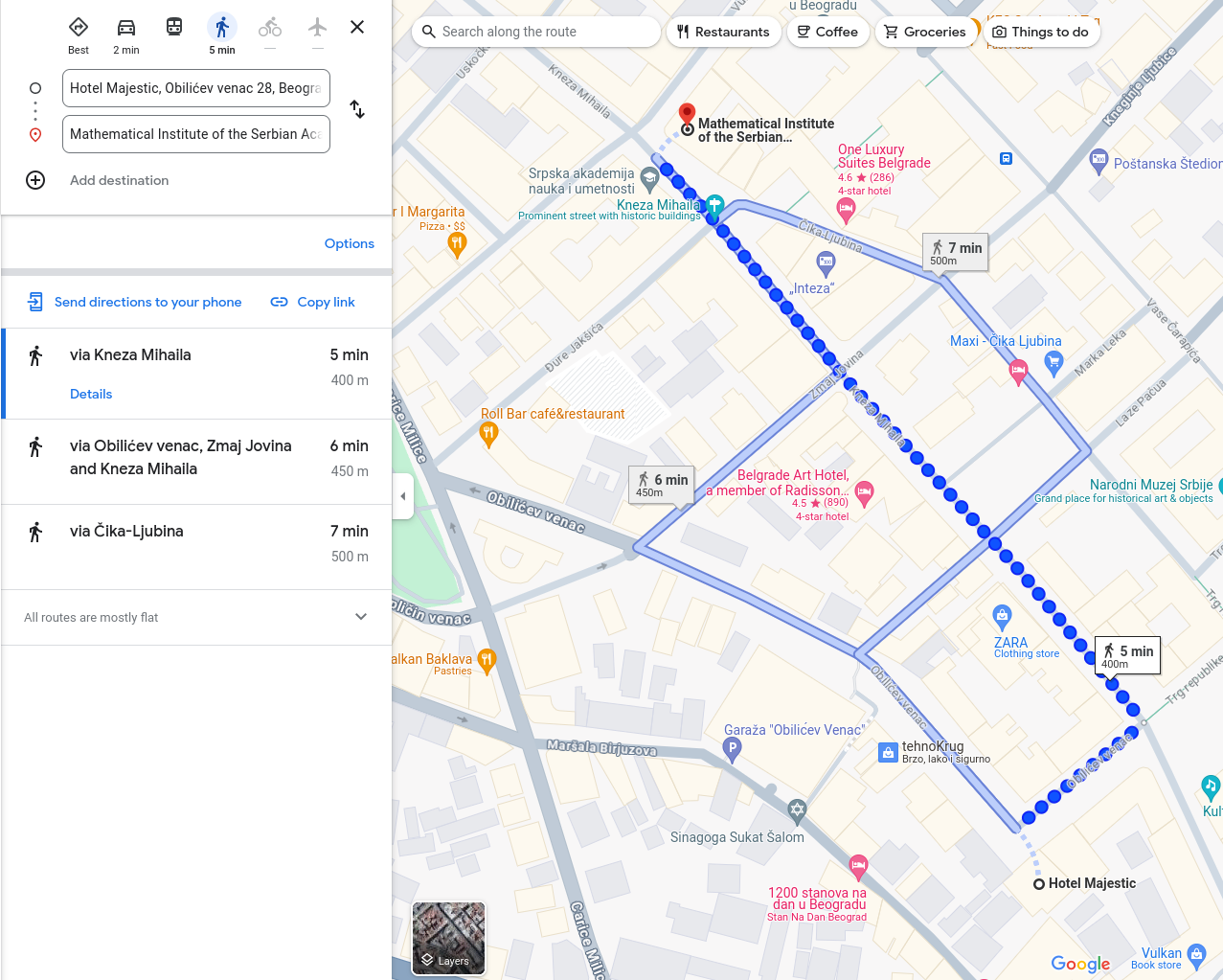Screen dimensions: 1223x980
Task: Click the Margarita pizza restaurant pin
Action: 457,244
